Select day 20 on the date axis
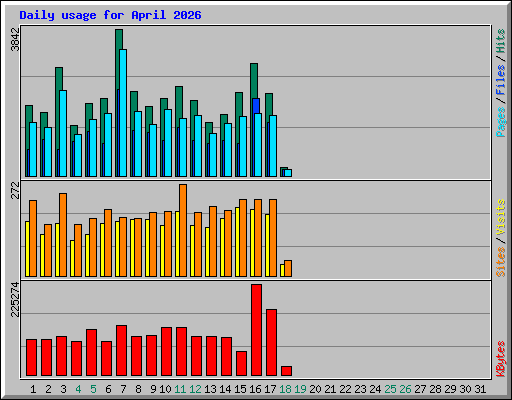 point(315,389)
